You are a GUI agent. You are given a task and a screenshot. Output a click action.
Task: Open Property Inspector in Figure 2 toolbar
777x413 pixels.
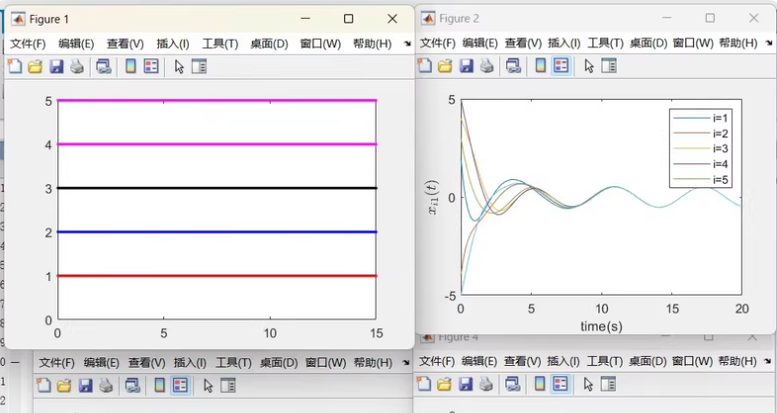[x=609, y=65]
